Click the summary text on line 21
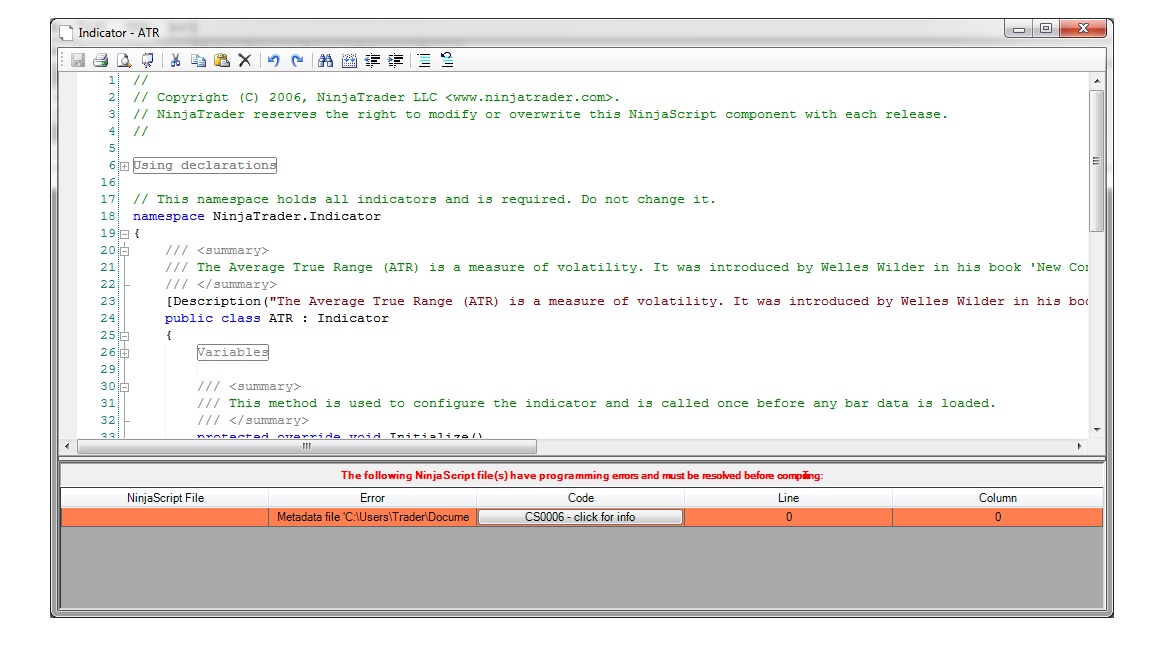This screenshot has width=1152, height=648. 627,268
